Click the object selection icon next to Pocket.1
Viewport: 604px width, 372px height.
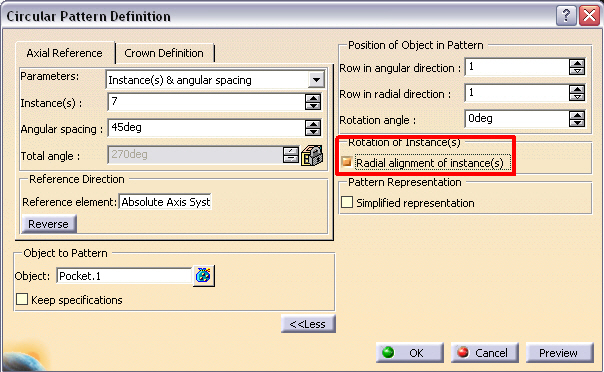203,276
